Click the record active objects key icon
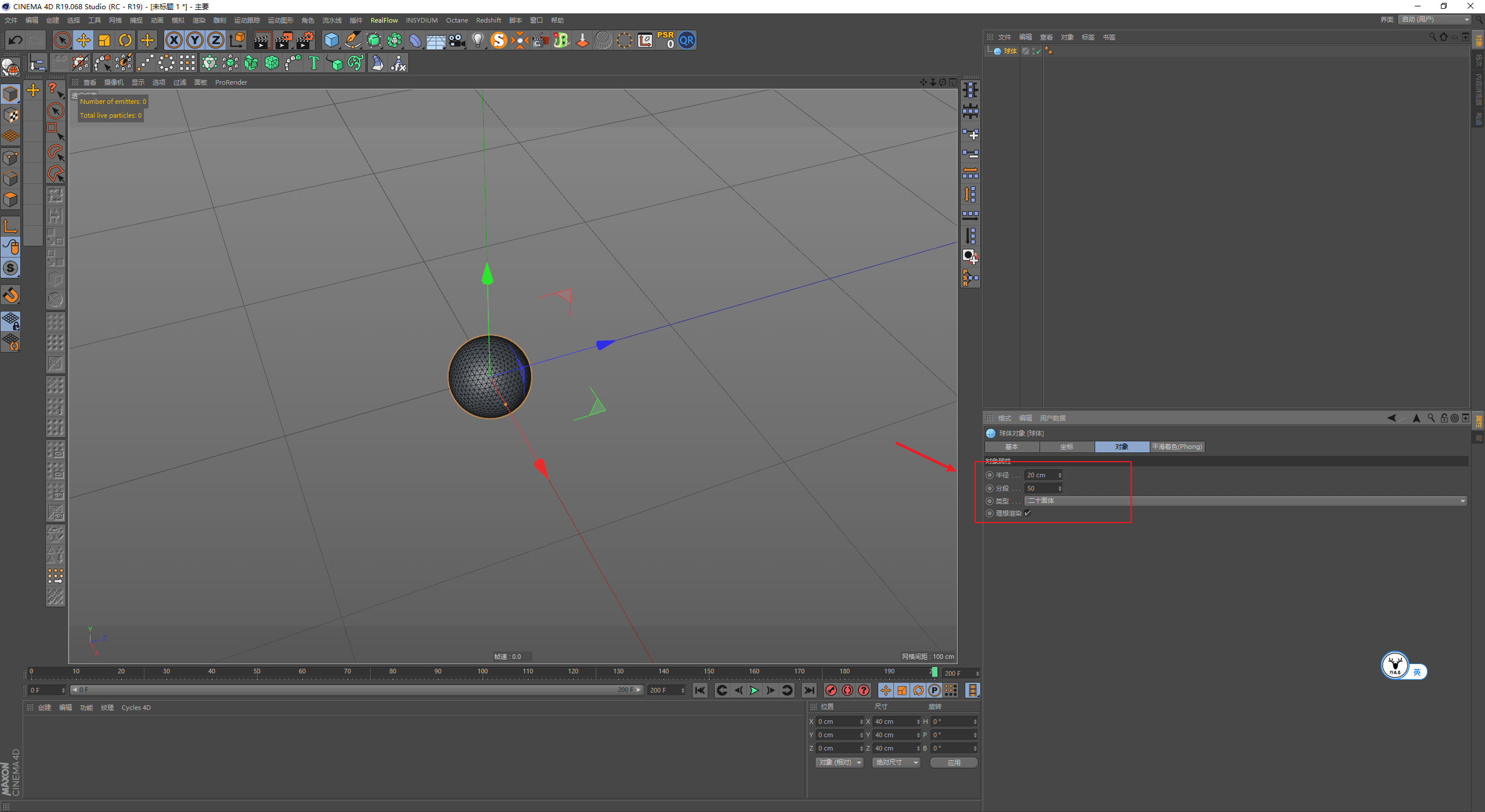Screen dimensions: 1485x812 [831, 690]
